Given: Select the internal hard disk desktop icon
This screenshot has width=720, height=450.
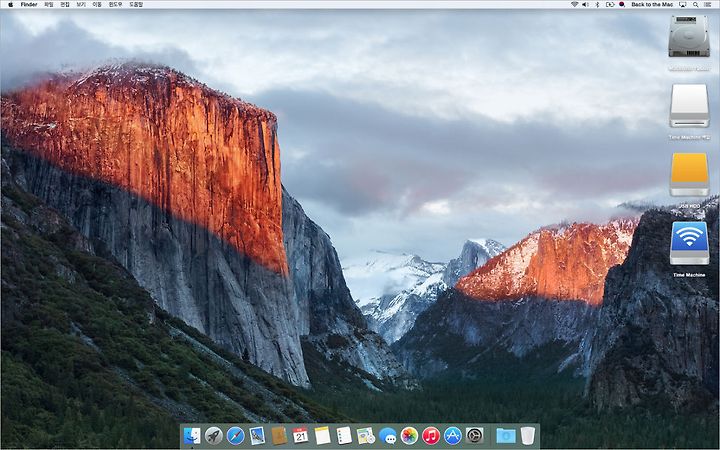Looking at the screenshot, I should click(689, 37).
